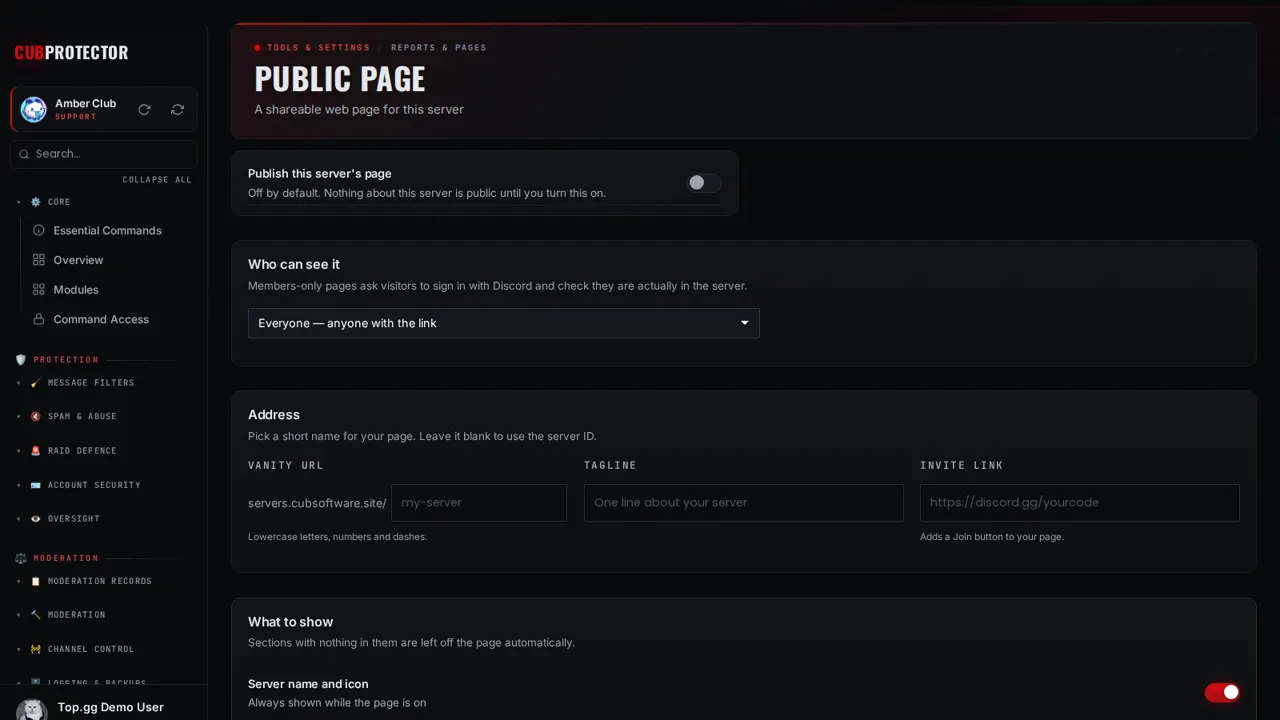Click Collapse All in the sidebar
The height and width of the screenshot is (720, 1280).
[x=157, y=180]
